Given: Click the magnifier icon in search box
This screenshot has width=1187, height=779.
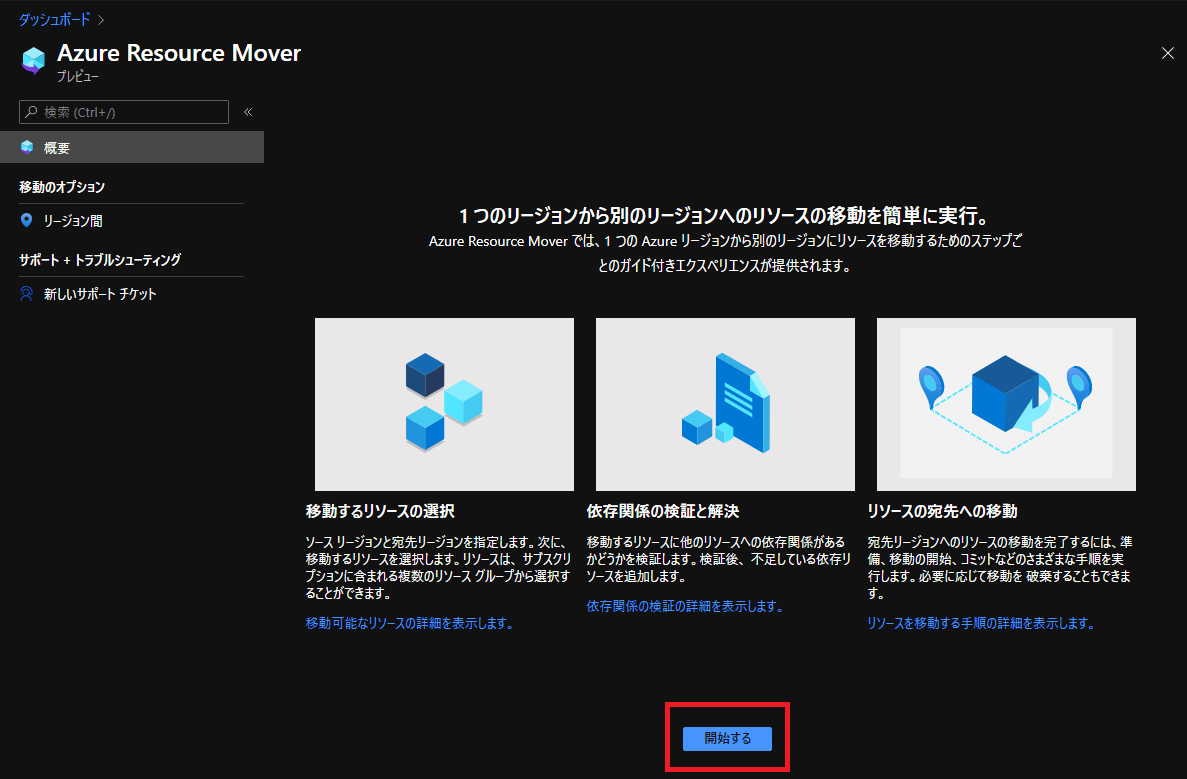Looking at the screenshot, I should [31, 112].
